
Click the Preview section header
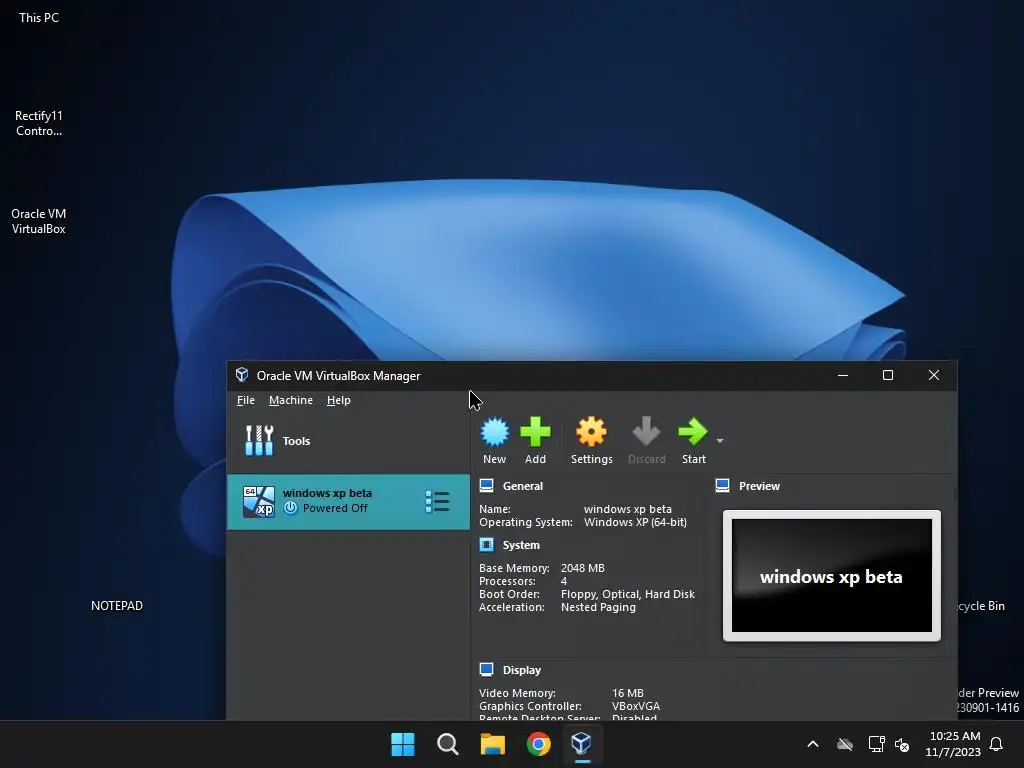(x=759, y=486)
